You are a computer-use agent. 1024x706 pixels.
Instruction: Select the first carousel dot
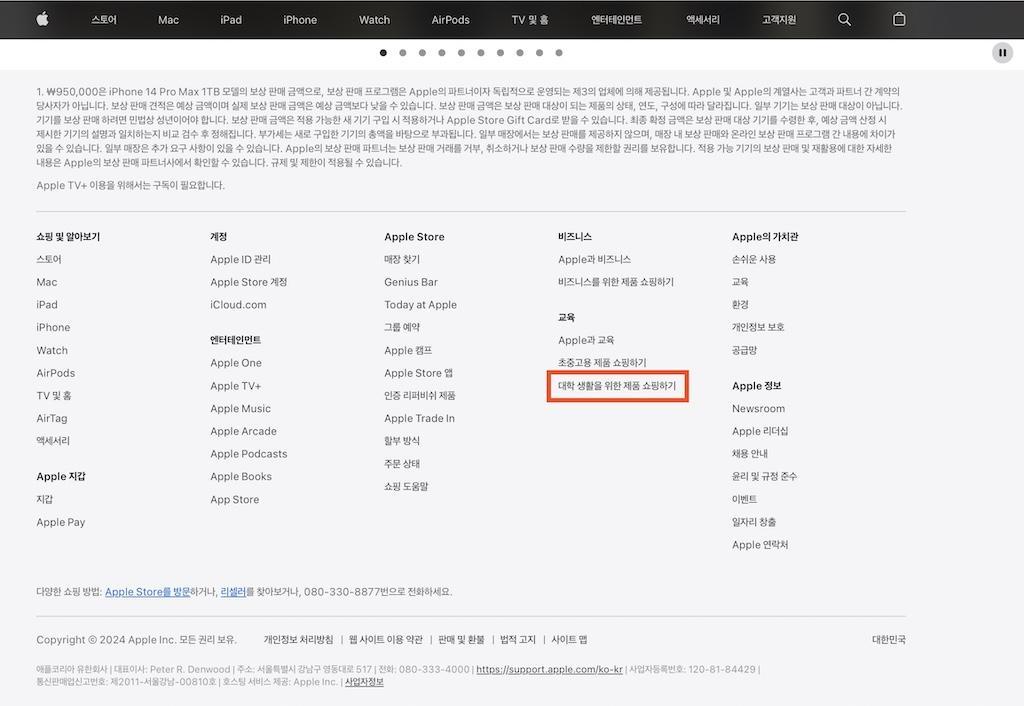click(x=383, y=53)
